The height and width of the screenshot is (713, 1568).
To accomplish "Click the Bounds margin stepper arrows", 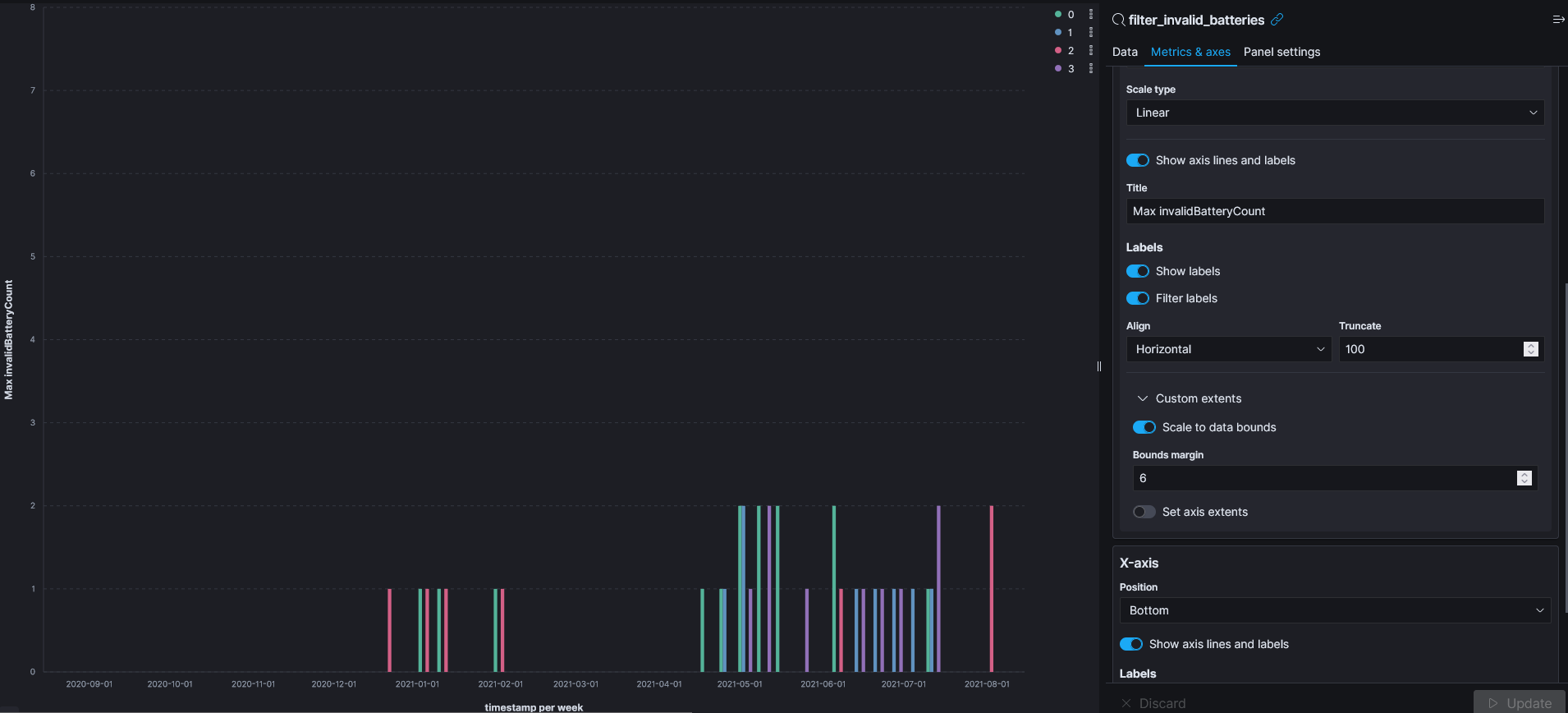I will click(x=1524, y=478).
